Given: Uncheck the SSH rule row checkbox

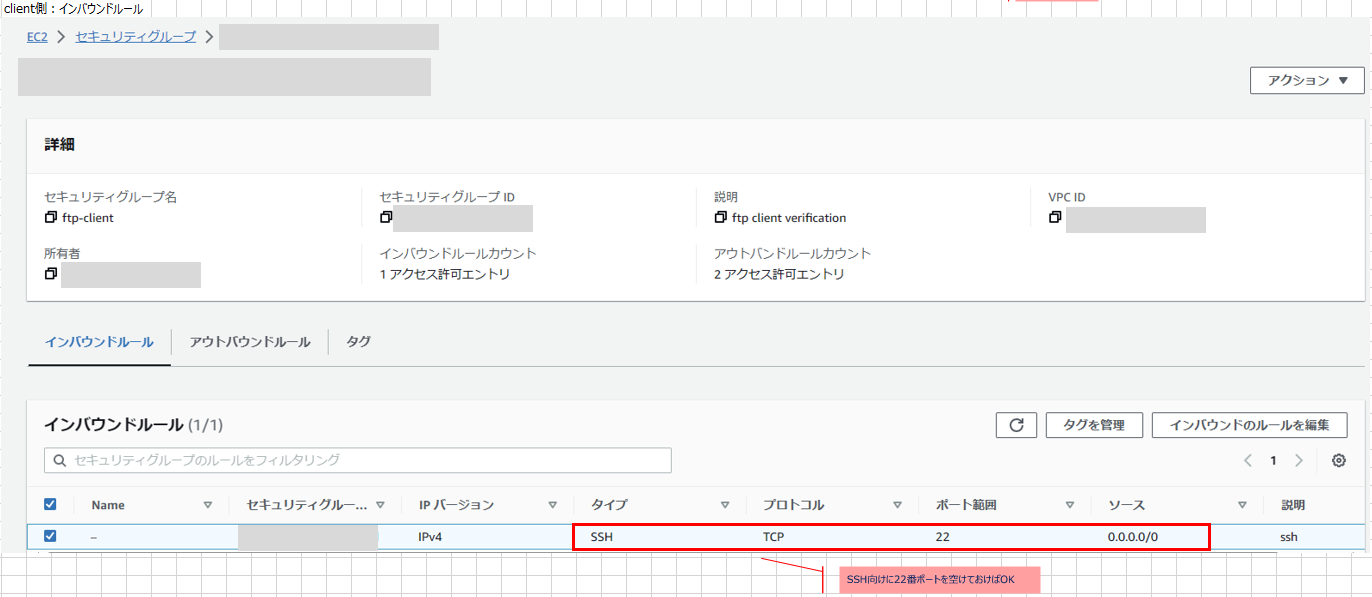Looking at the screenshot, I should pyautogui.click(x=50, y=536).
